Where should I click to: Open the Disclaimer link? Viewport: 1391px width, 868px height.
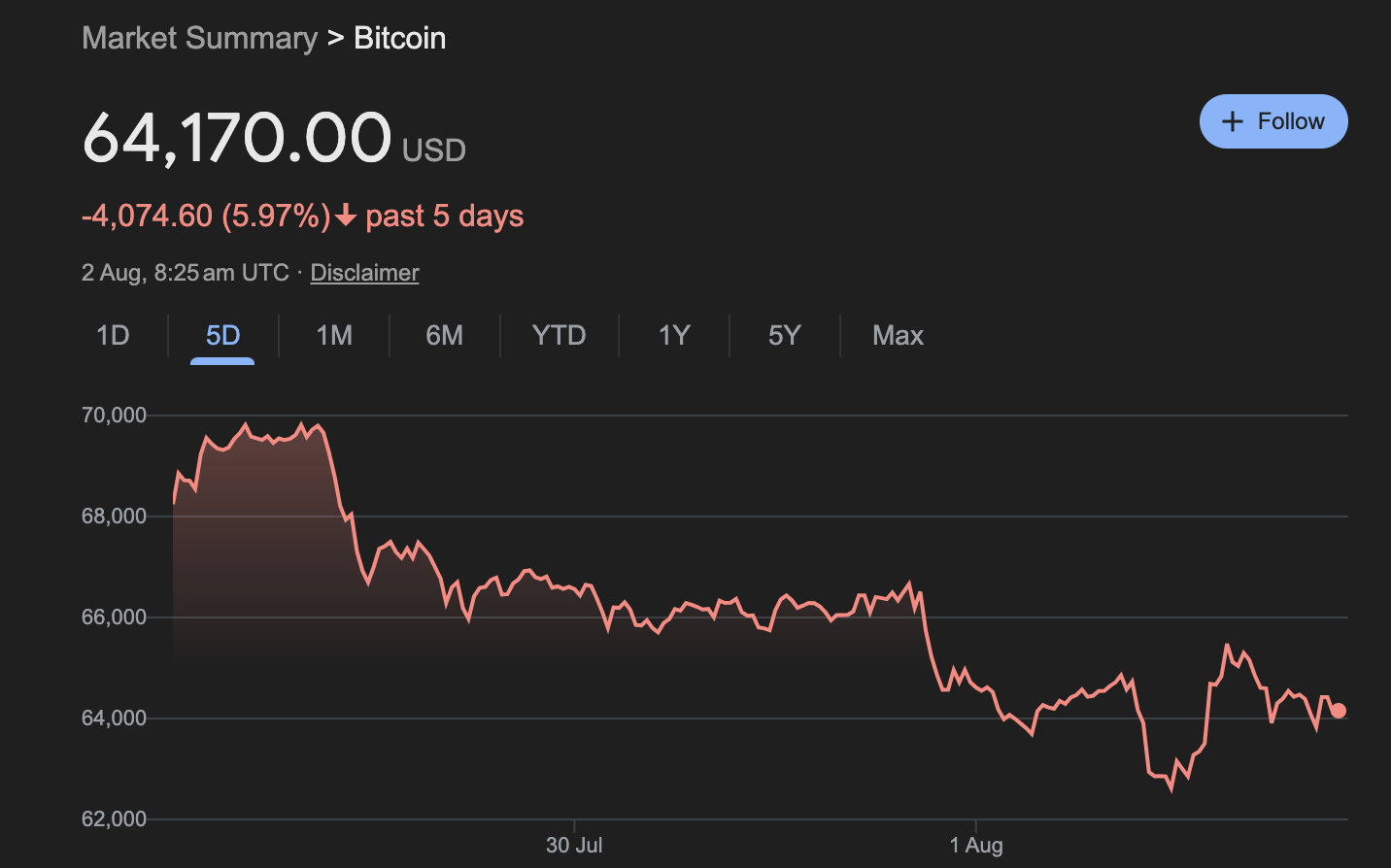pyautogui.click(x=364, y=273)
